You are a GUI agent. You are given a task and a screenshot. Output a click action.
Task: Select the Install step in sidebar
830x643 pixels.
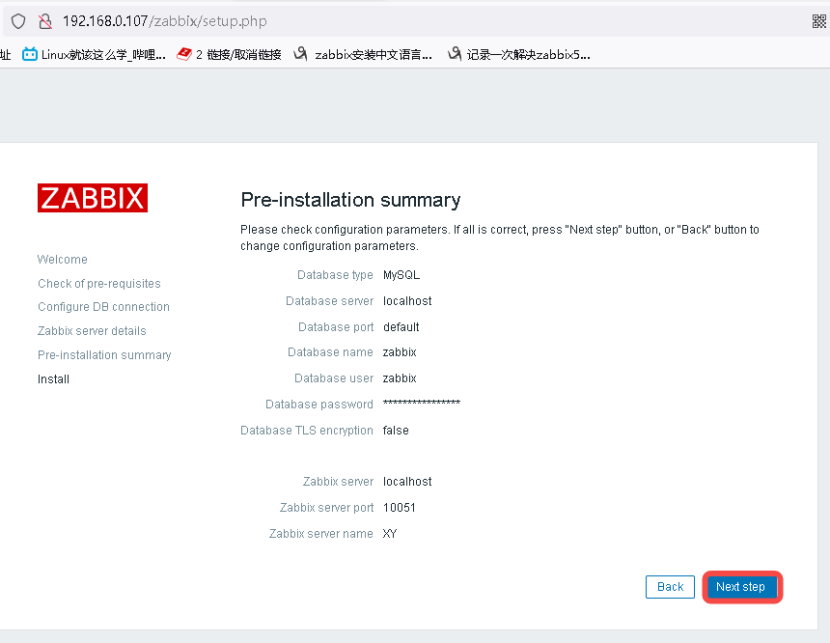coord(53,379)
